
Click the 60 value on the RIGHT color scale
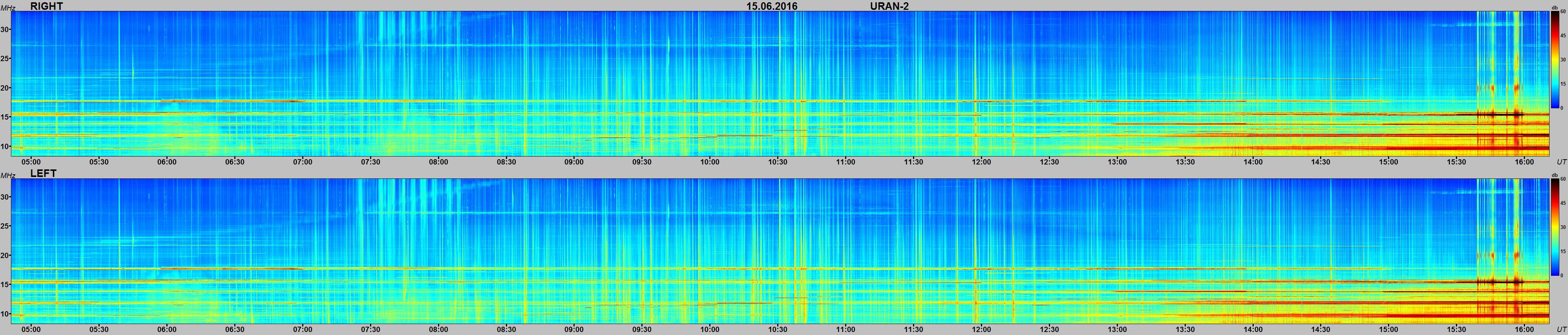pyautogui.click(x=1562, y=12)
